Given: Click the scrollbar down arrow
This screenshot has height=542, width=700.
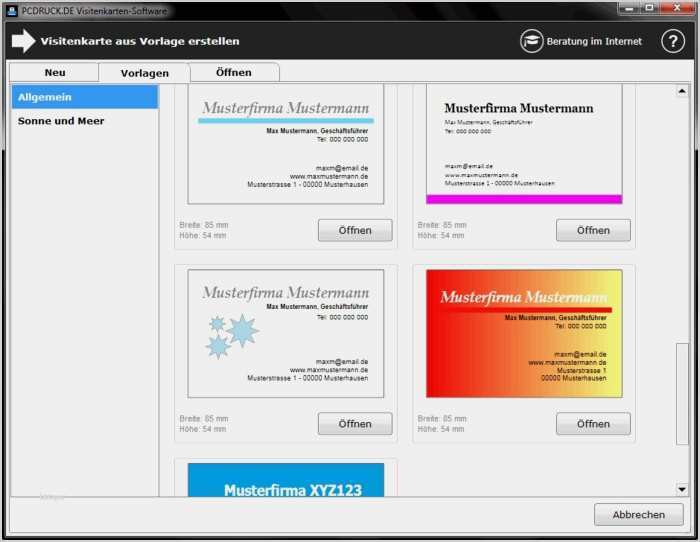Looking at the screenshot, I should point(682,489).
